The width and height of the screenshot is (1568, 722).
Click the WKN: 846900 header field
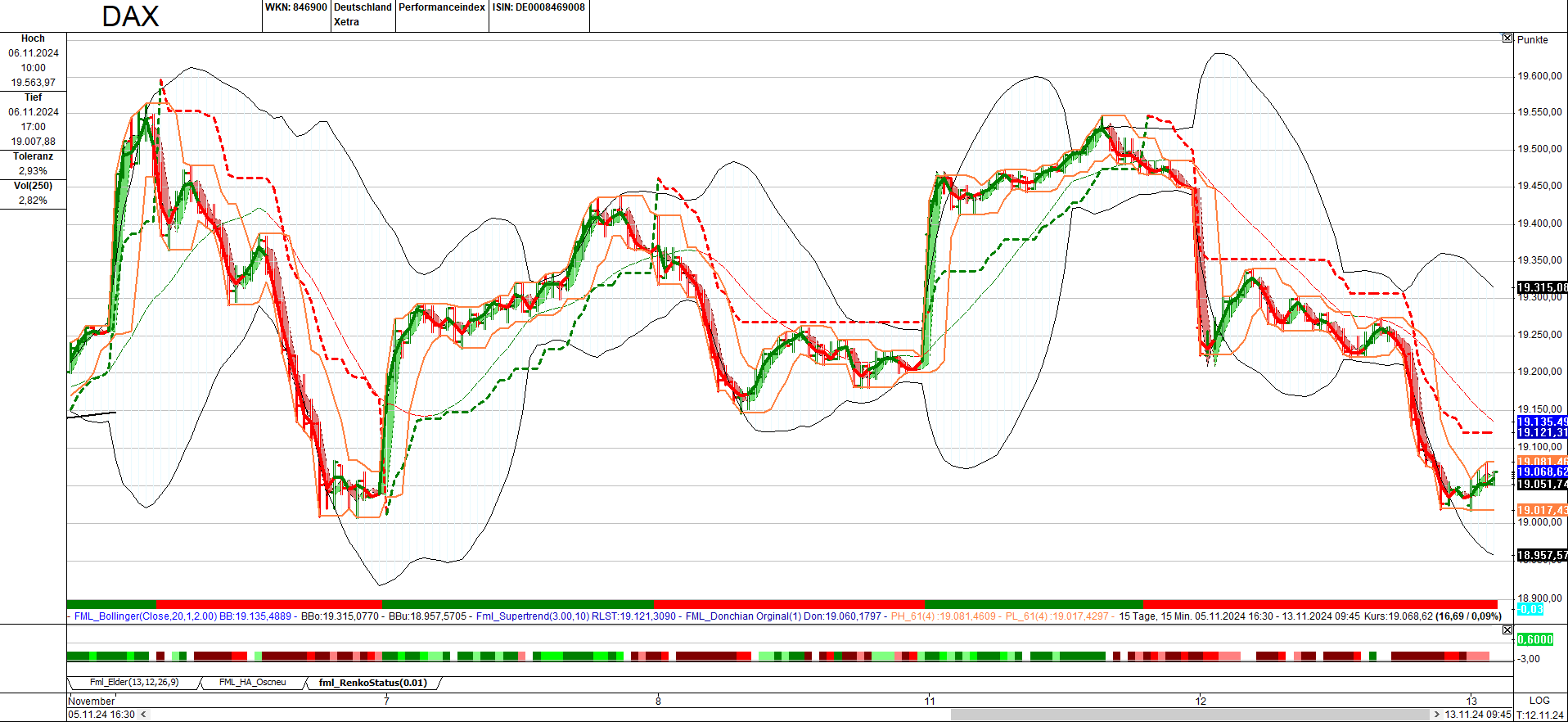coord(295,7)
